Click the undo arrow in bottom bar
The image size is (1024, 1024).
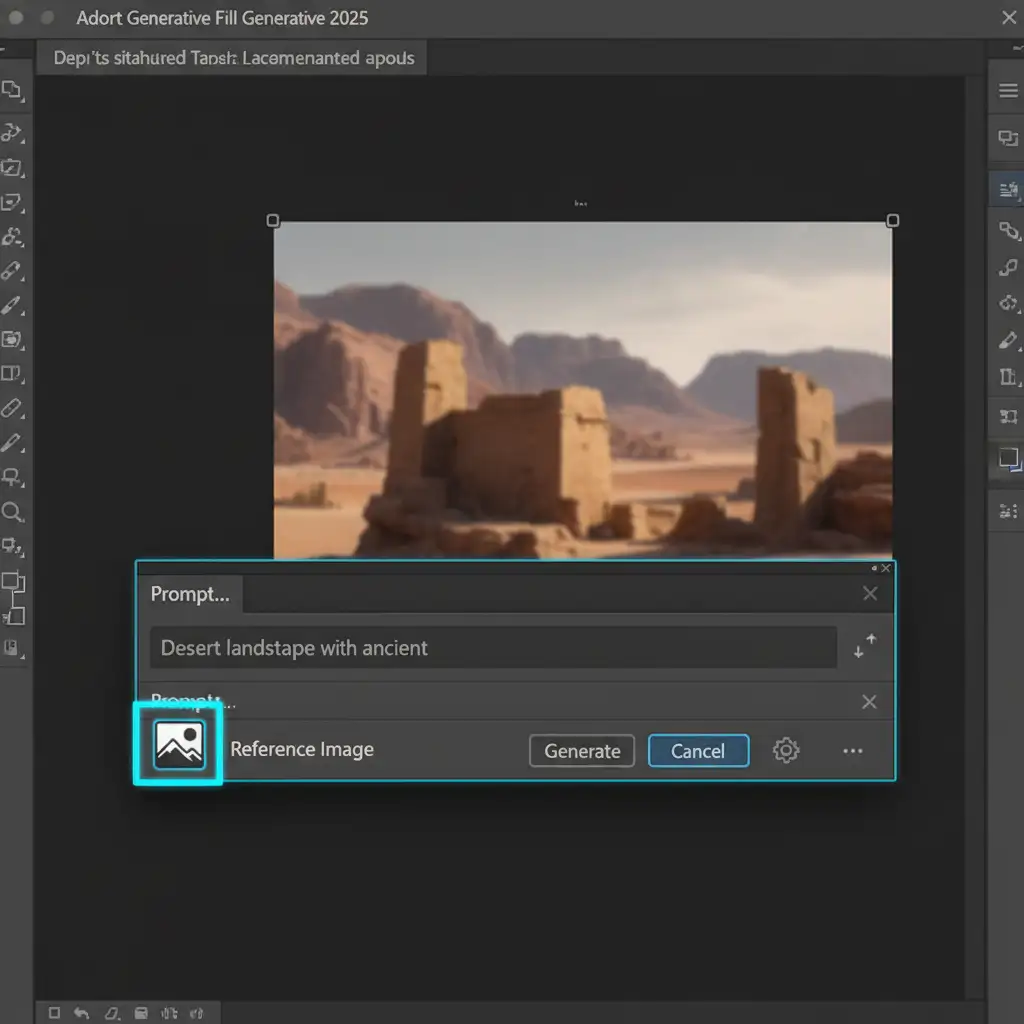click(82, 1013)
